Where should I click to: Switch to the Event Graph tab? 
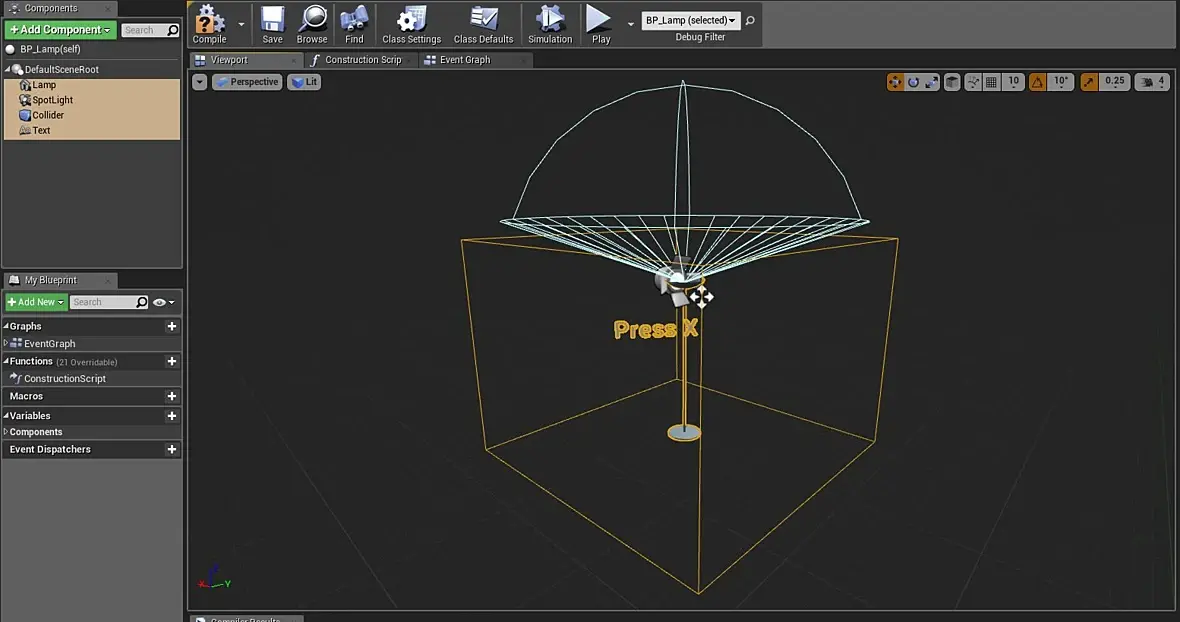465,60
